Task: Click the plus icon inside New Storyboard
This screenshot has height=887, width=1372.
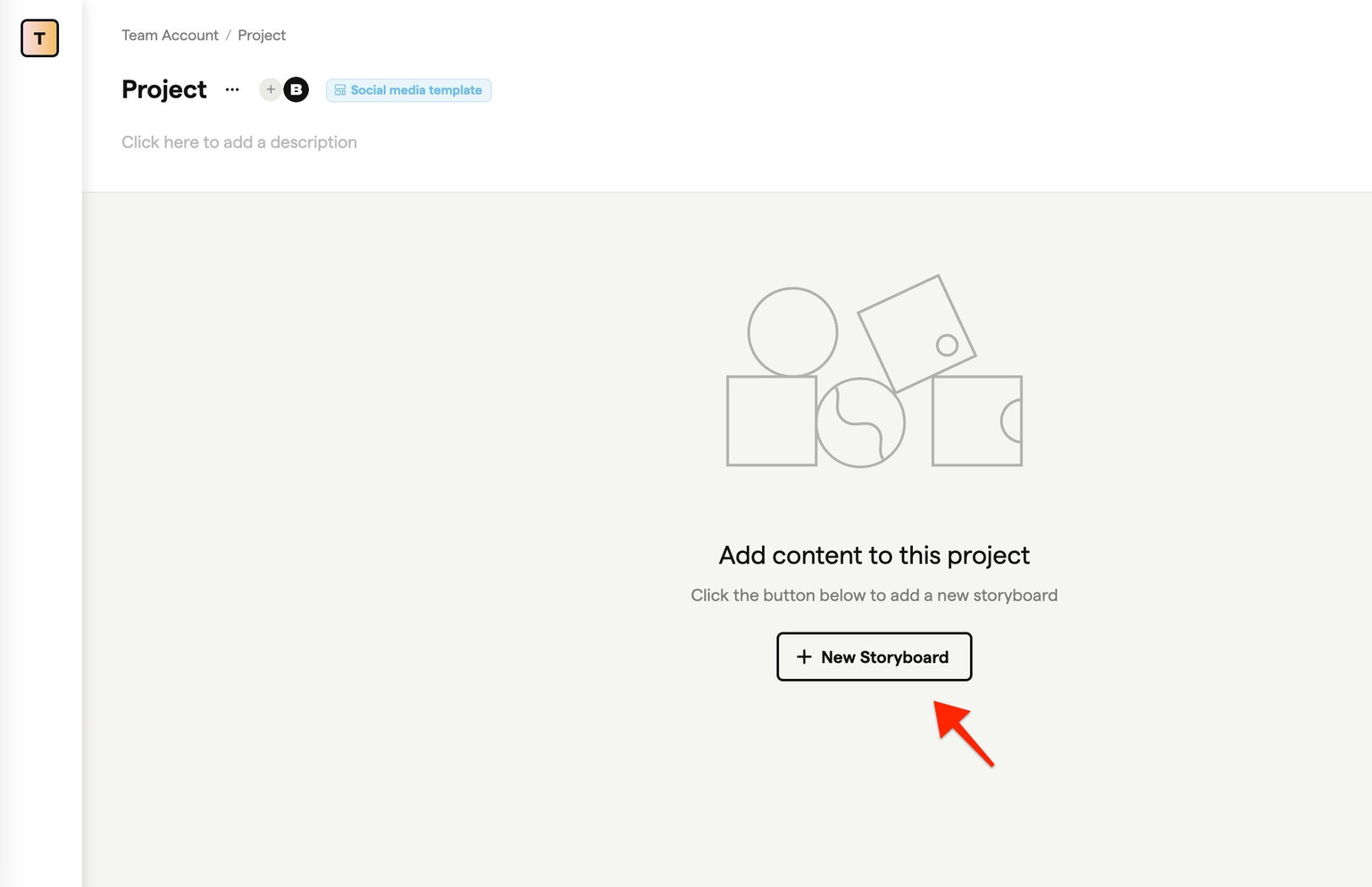Action: [804, 657]
